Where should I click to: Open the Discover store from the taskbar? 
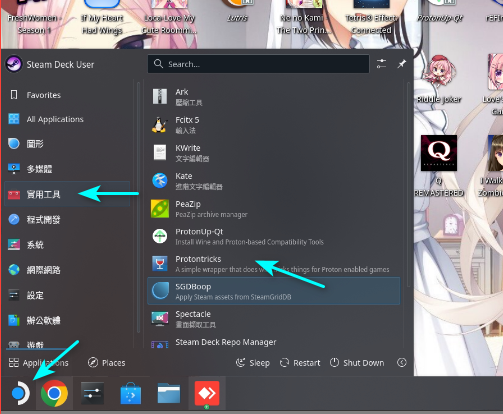131,393
